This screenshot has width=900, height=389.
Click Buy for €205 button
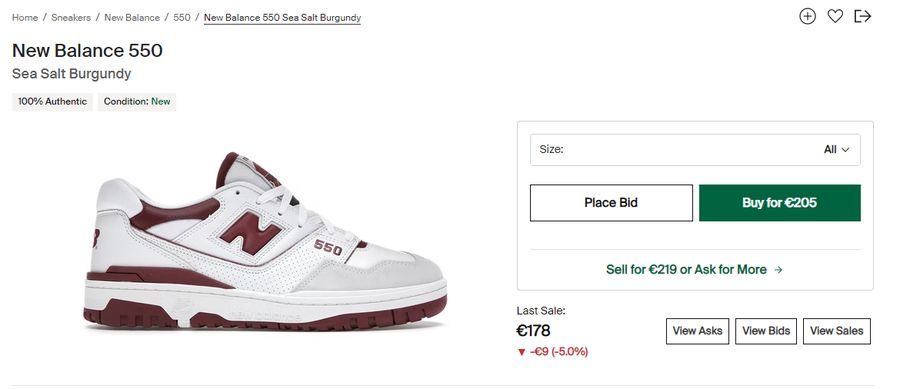point(779,203)
